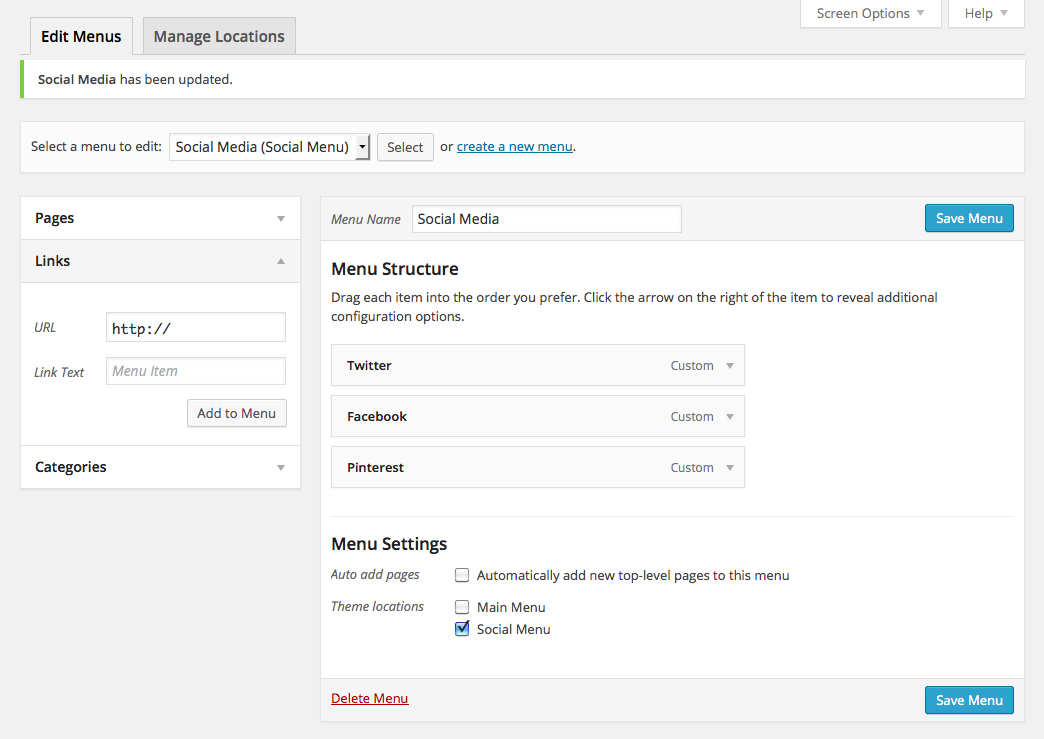Expand the Categories panel
Screen dimensions: 1044x739
click(281, 467)
